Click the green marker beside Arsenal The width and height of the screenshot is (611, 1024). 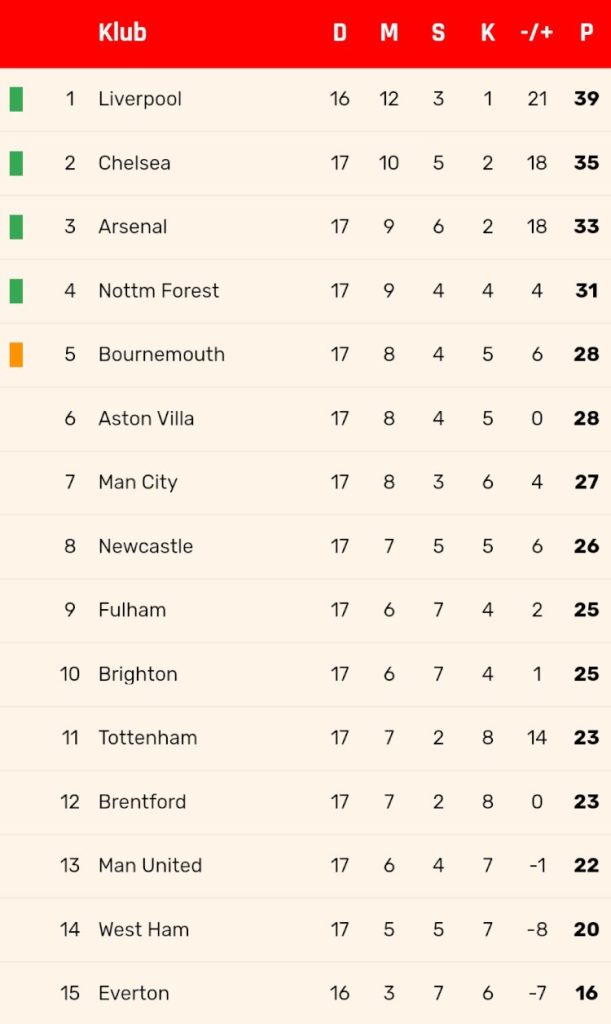pyautogui.click(x=16, y=227)
